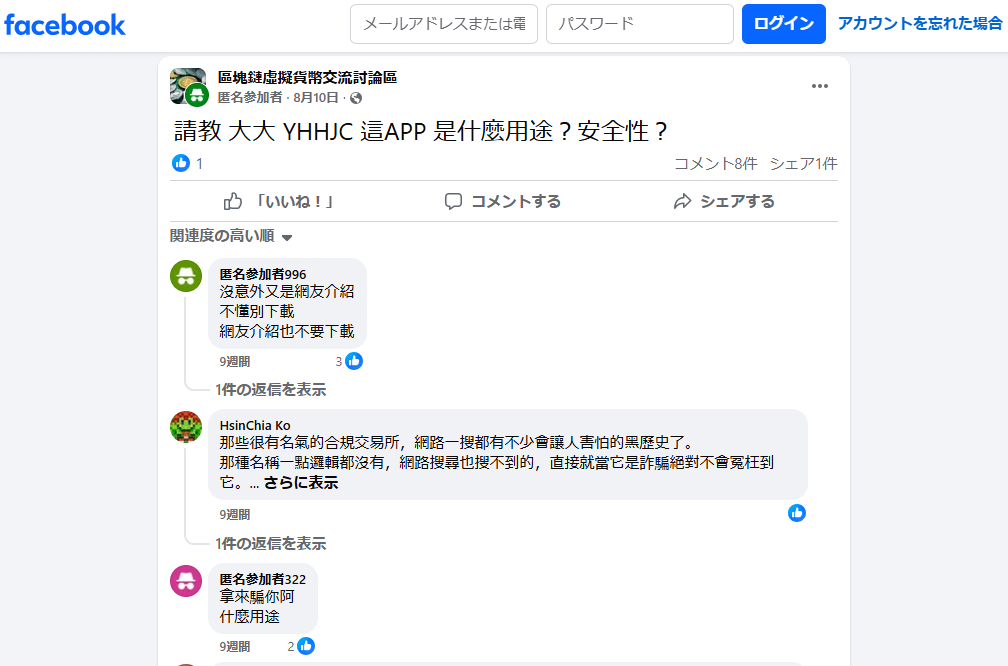1008x666 pixels.
Task: Open アカウントを忘れた場合 link
Action: coord(920,24)
